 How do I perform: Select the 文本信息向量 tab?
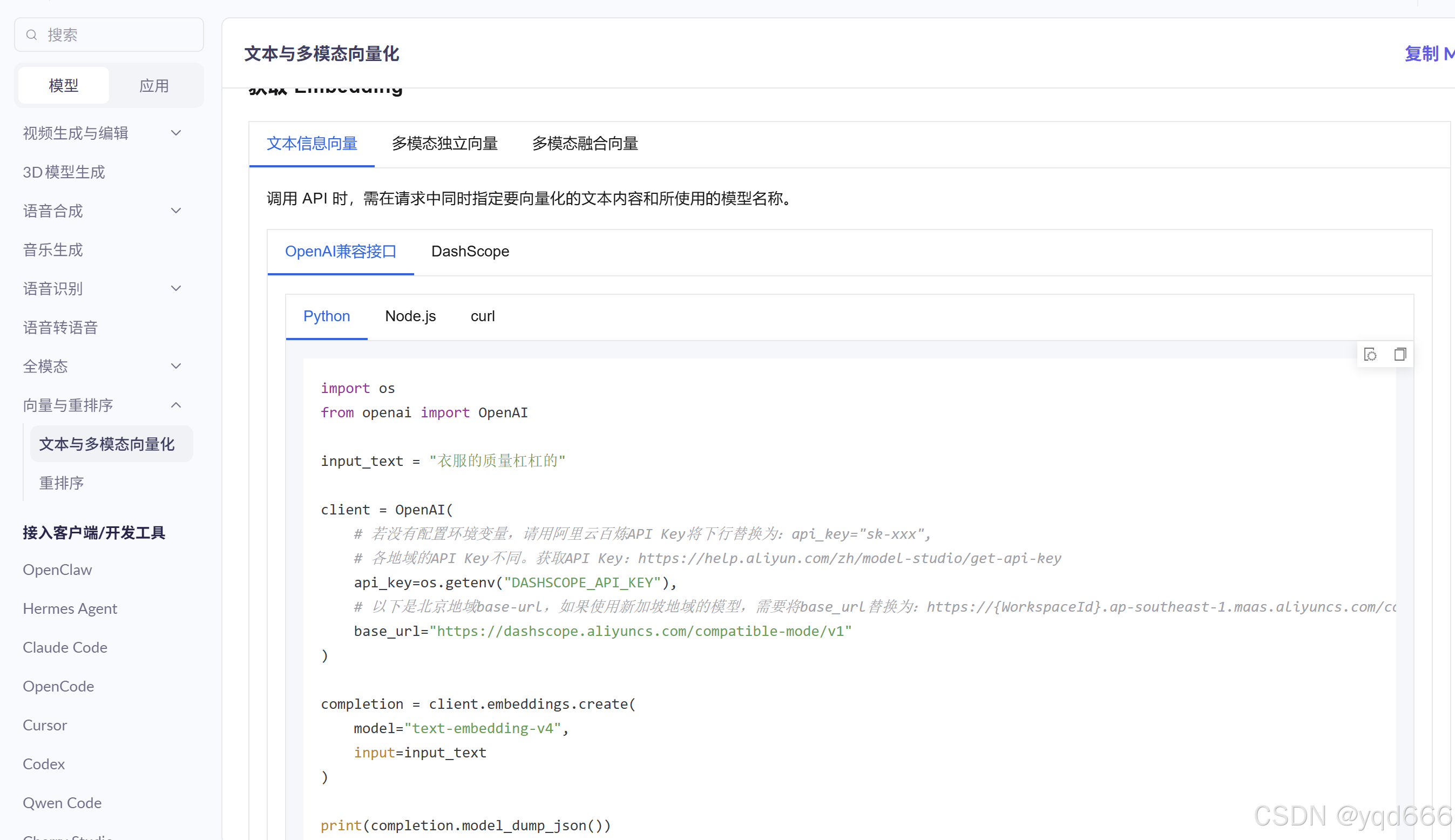[312, 144]
